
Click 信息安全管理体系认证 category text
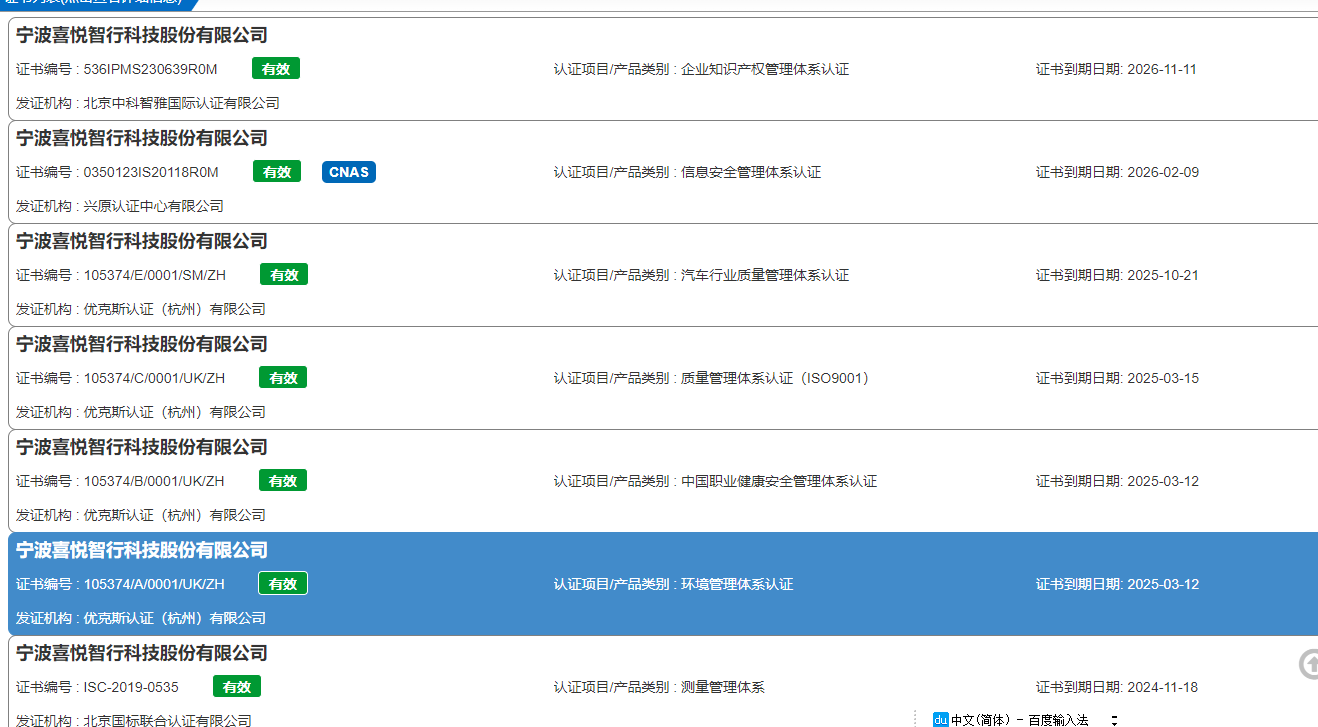[x=751, y=172]
